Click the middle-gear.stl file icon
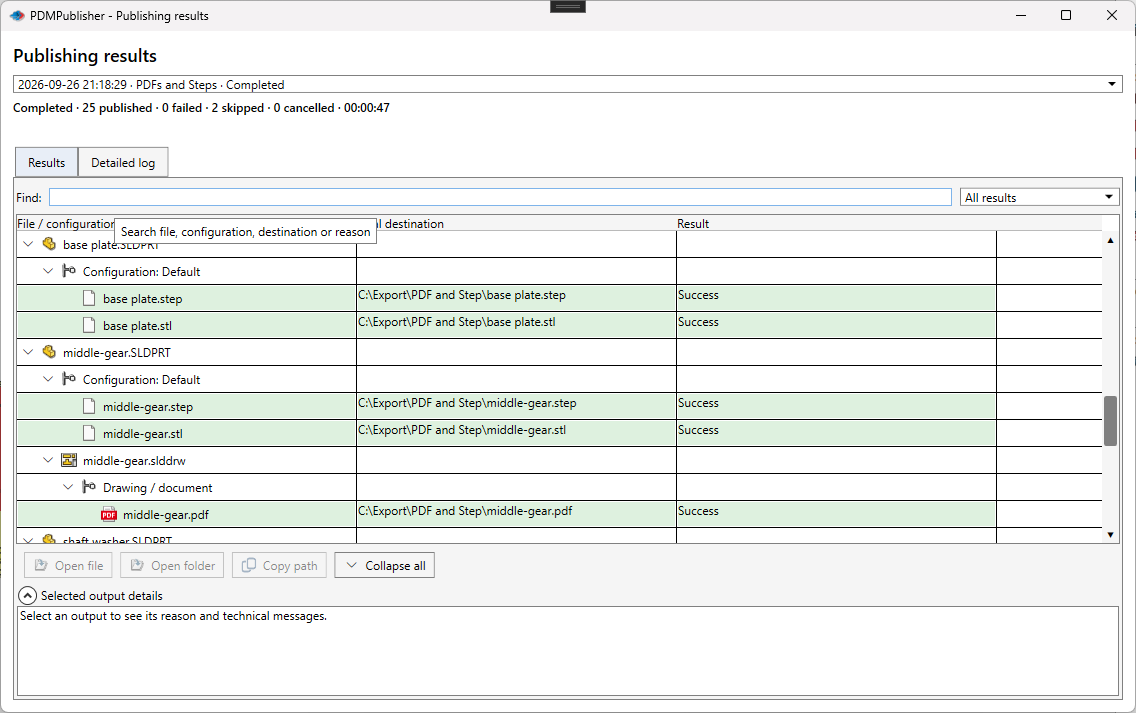The width and height of the screenshot is (1136, 713). tap(89, 433)
